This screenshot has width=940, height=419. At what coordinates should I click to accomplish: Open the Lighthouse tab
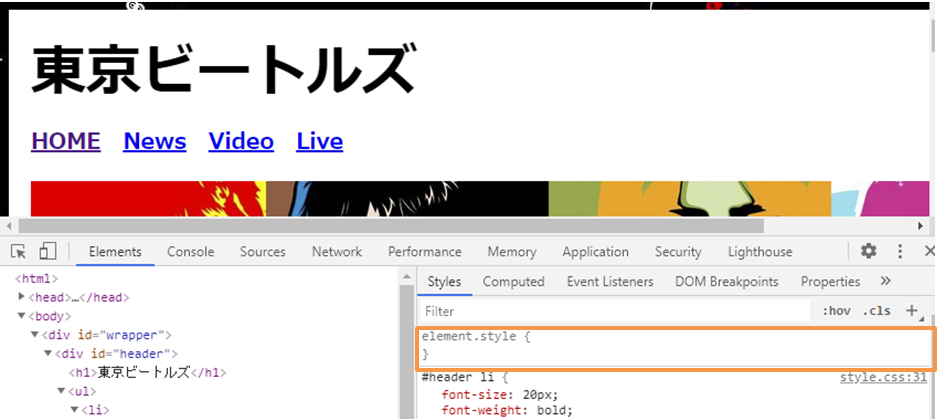click(760, 252)
